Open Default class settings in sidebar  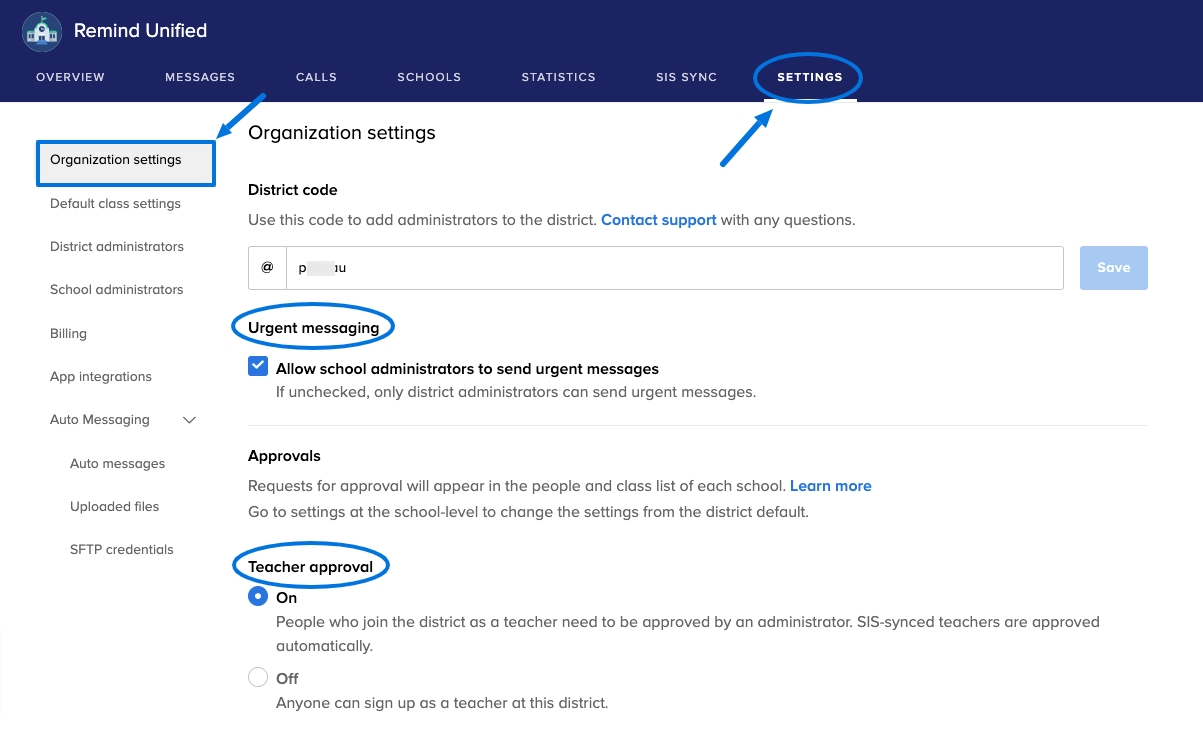click(115, 204)
